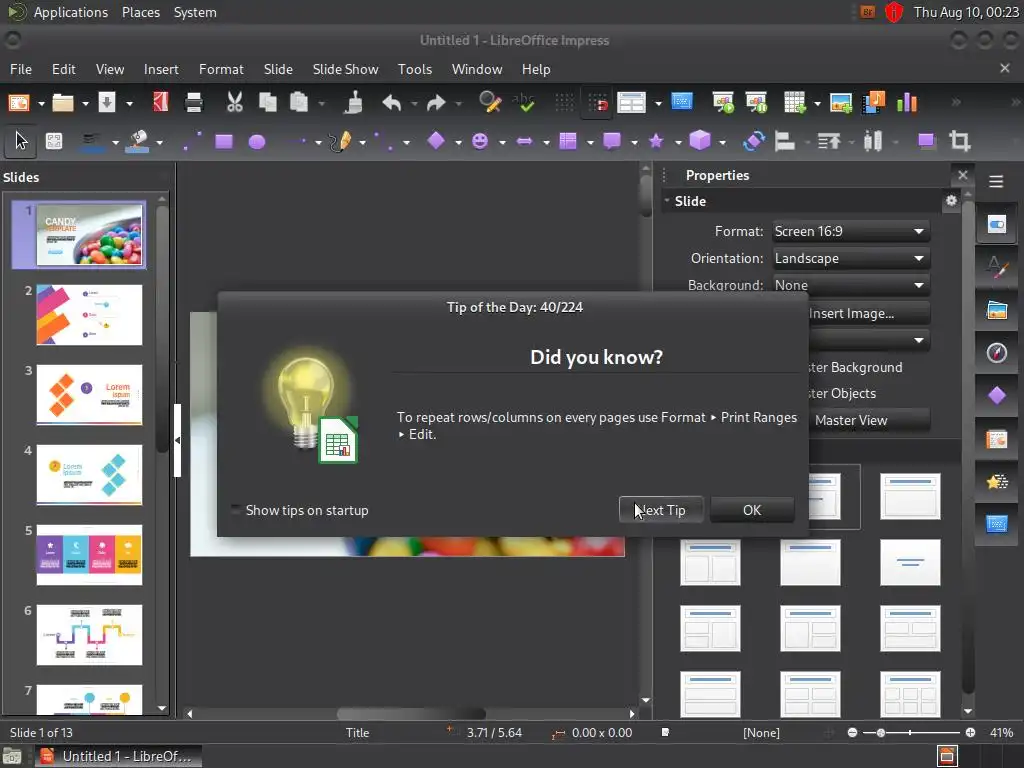Open the Places system menu

point(140,12)
